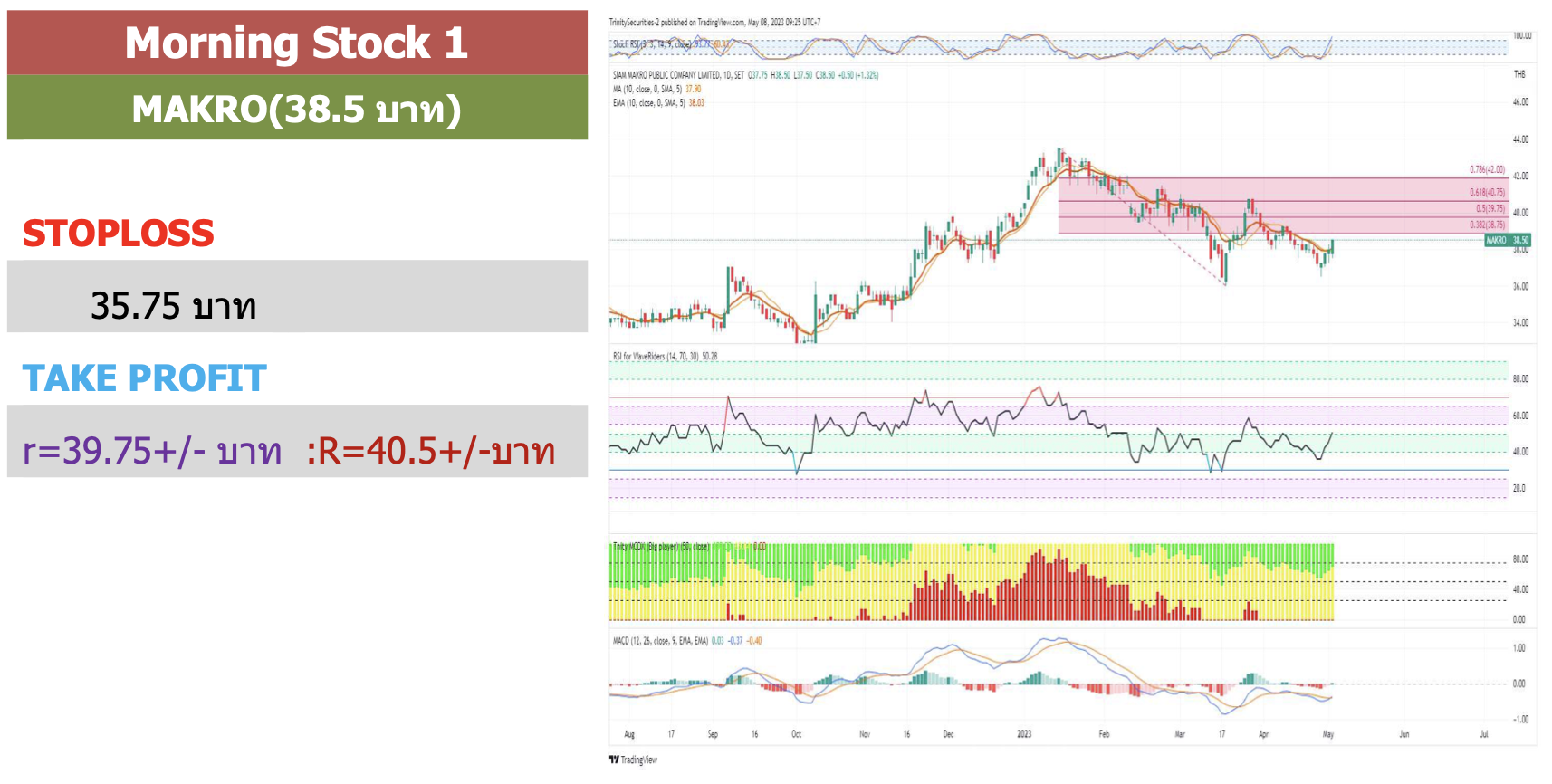Click the 'Nov' time axis label

pyautogui.click(x=865, y=734)
